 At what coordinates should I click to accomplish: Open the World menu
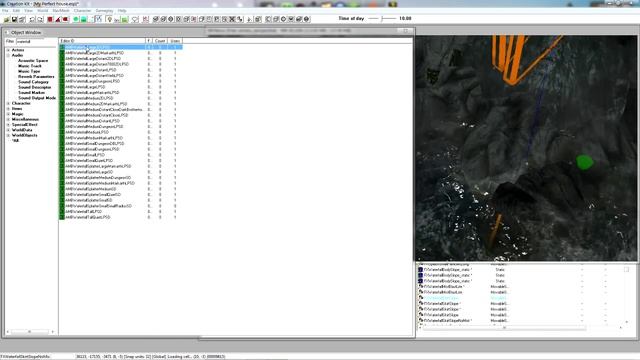[42, 11]
